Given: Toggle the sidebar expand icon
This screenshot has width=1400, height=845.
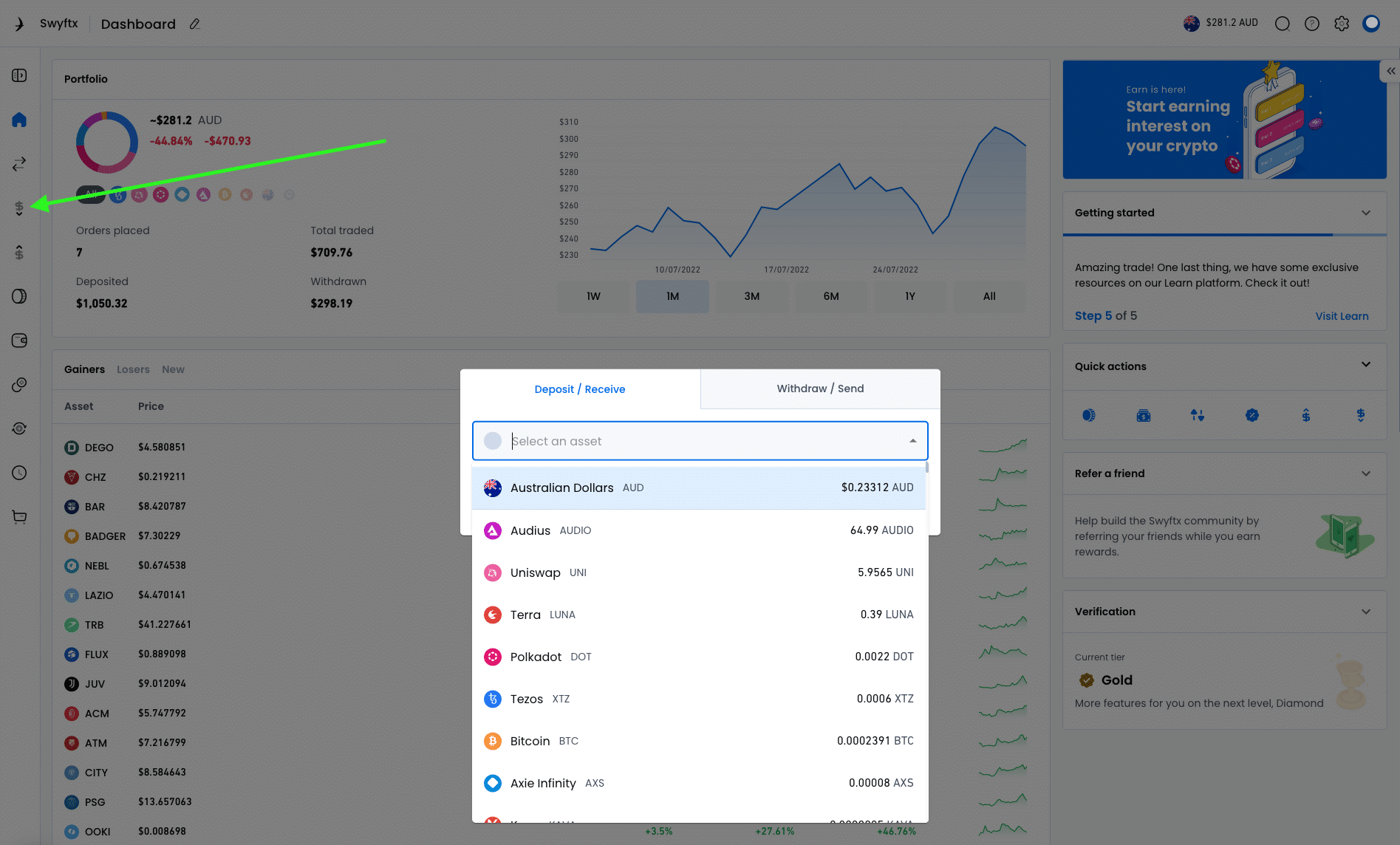Looking at the screenshot, I should pos(19,75).
